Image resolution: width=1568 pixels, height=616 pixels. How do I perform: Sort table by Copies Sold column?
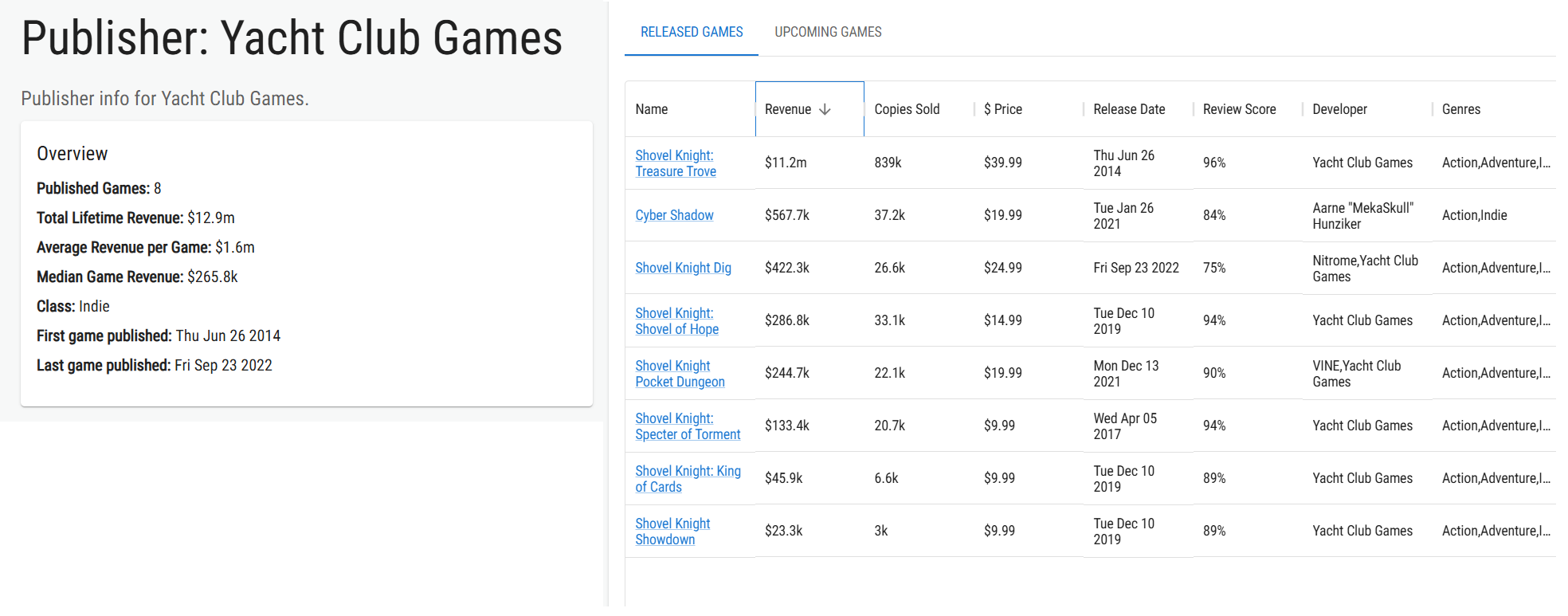click(919, 109)
